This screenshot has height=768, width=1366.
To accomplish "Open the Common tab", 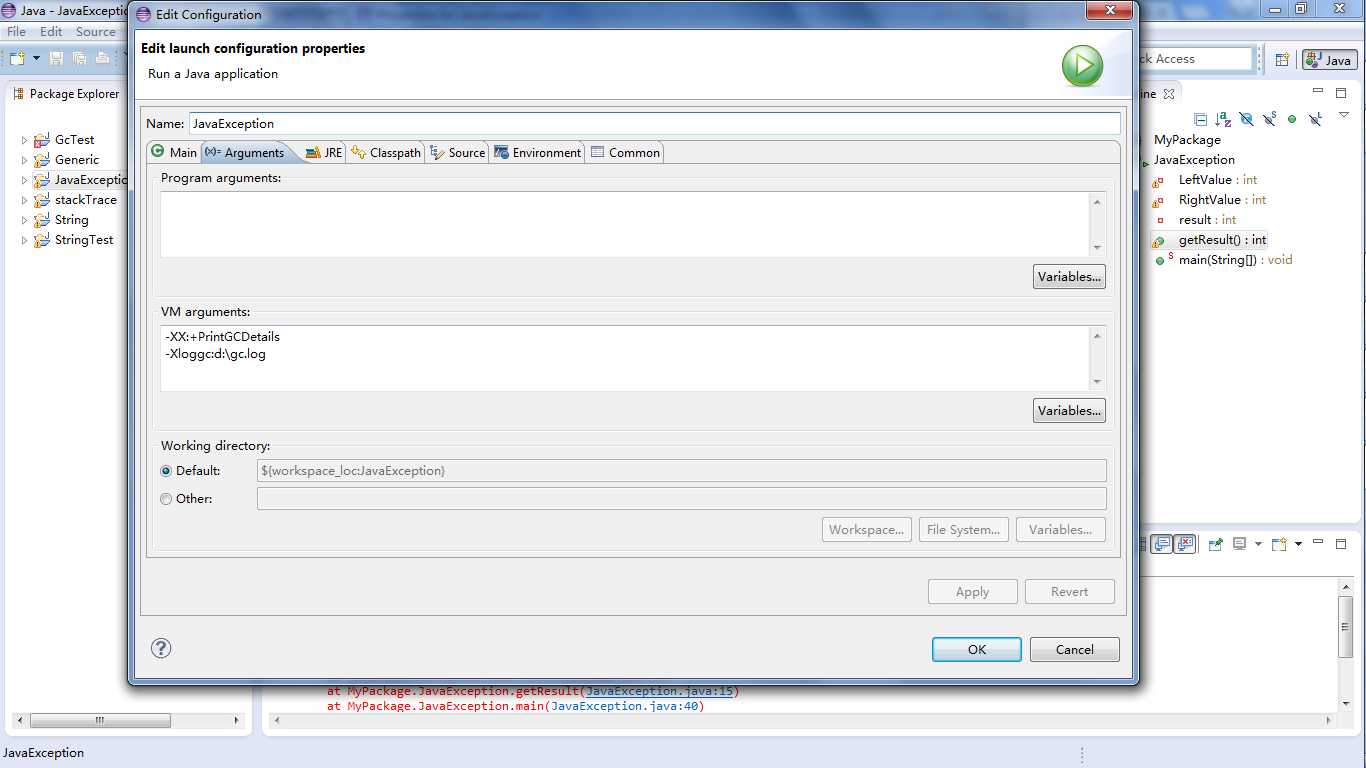I will point(625,152).
